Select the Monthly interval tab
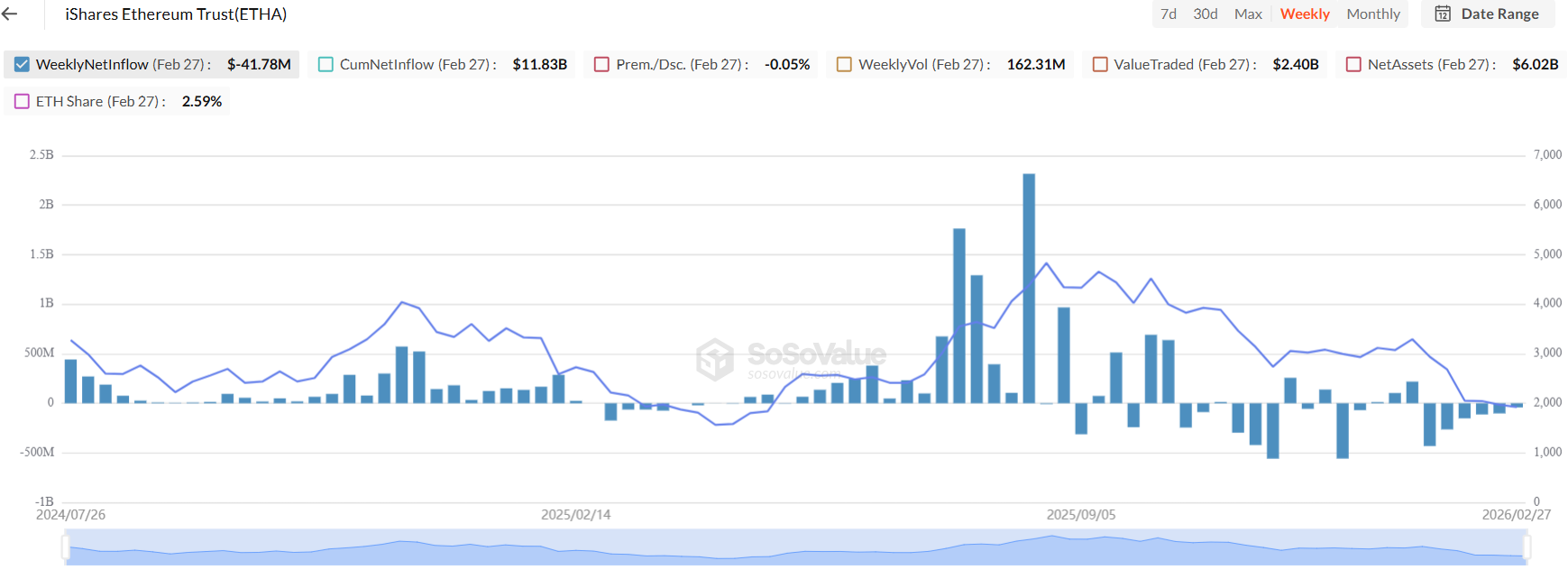The height and width of the screenshot is (579, 1568). point(1373,14)
